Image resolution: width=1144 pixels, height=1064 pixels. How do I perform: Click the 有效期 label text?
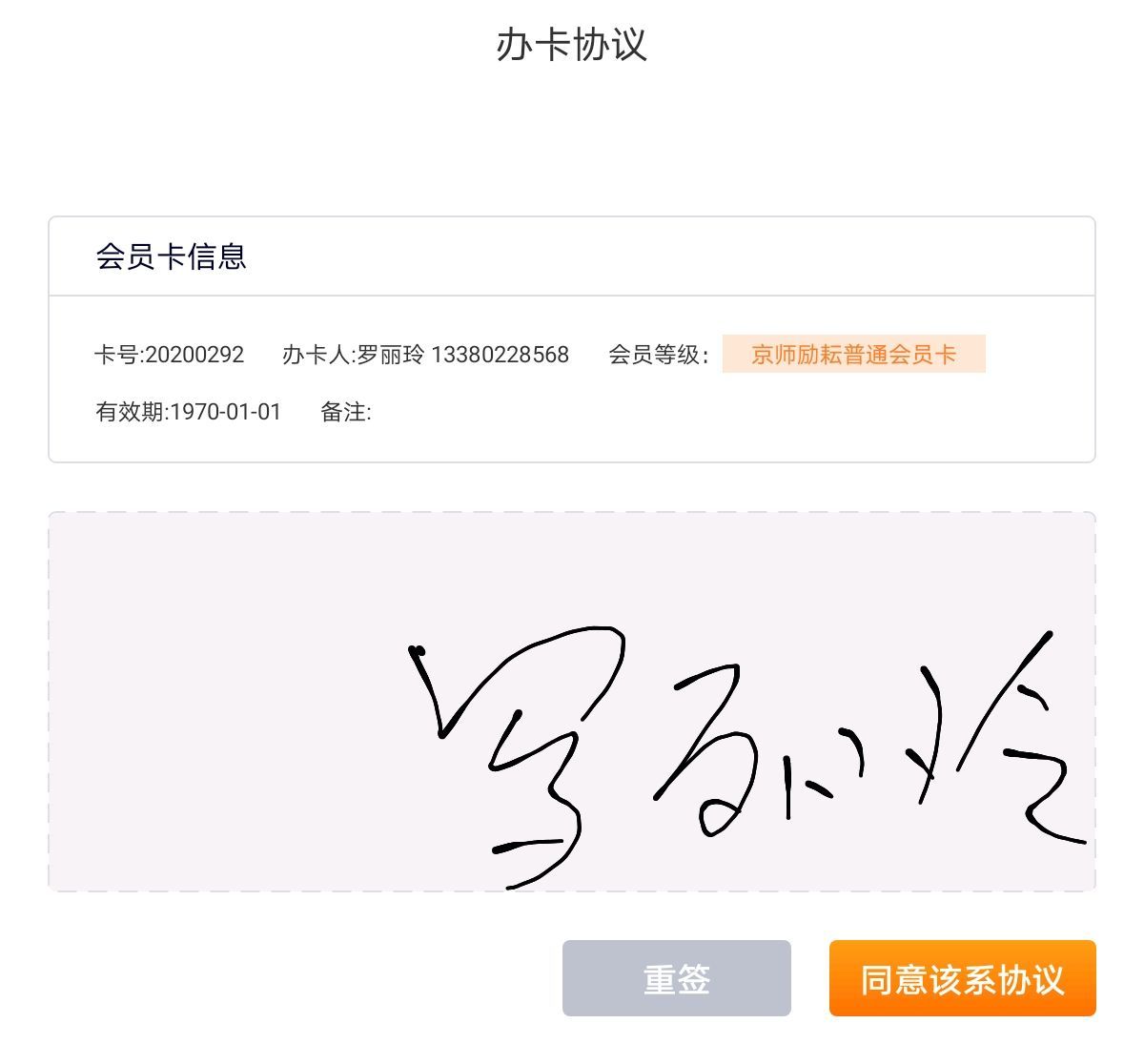[132, 412]
